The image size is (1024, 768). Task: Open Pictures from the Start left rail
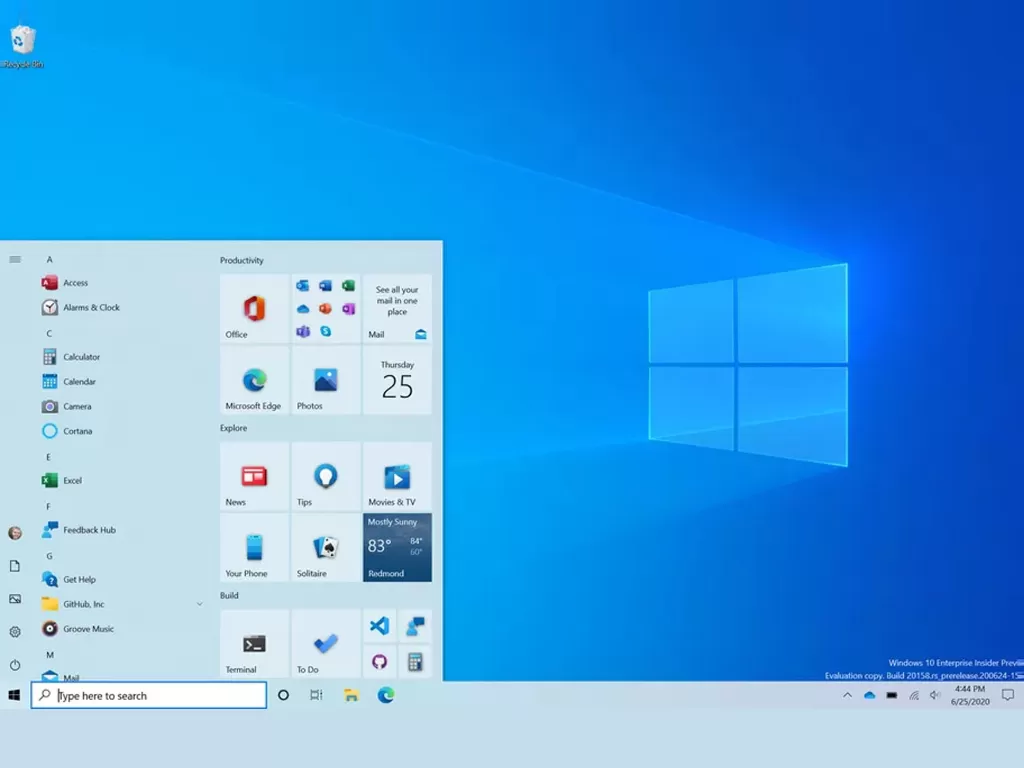coord(15,600)
